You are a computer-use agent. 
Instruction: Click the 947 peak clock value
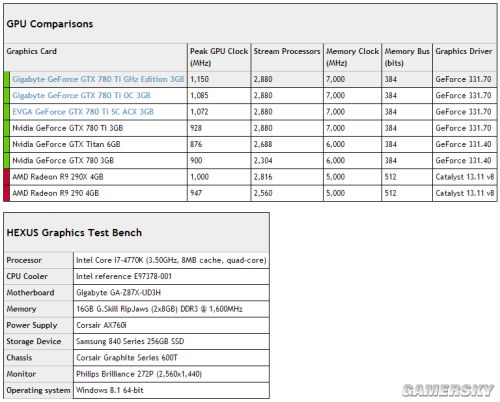pos(196,193)
